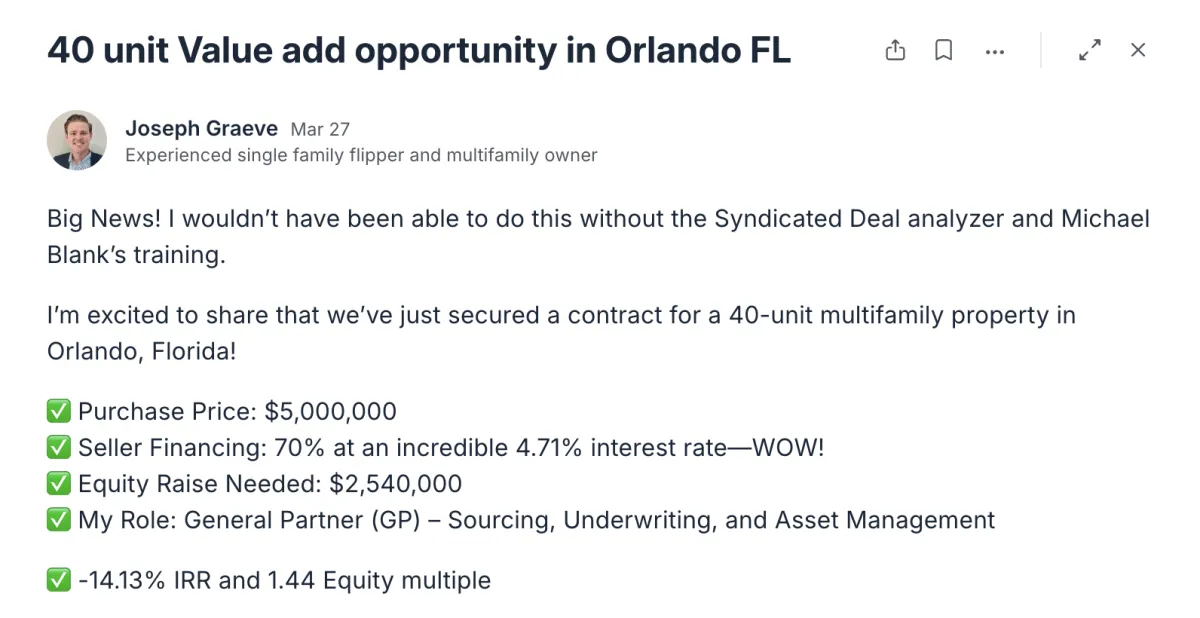Click the author bio about single family flipping
Screen dimensions: 1200x618
361,155
